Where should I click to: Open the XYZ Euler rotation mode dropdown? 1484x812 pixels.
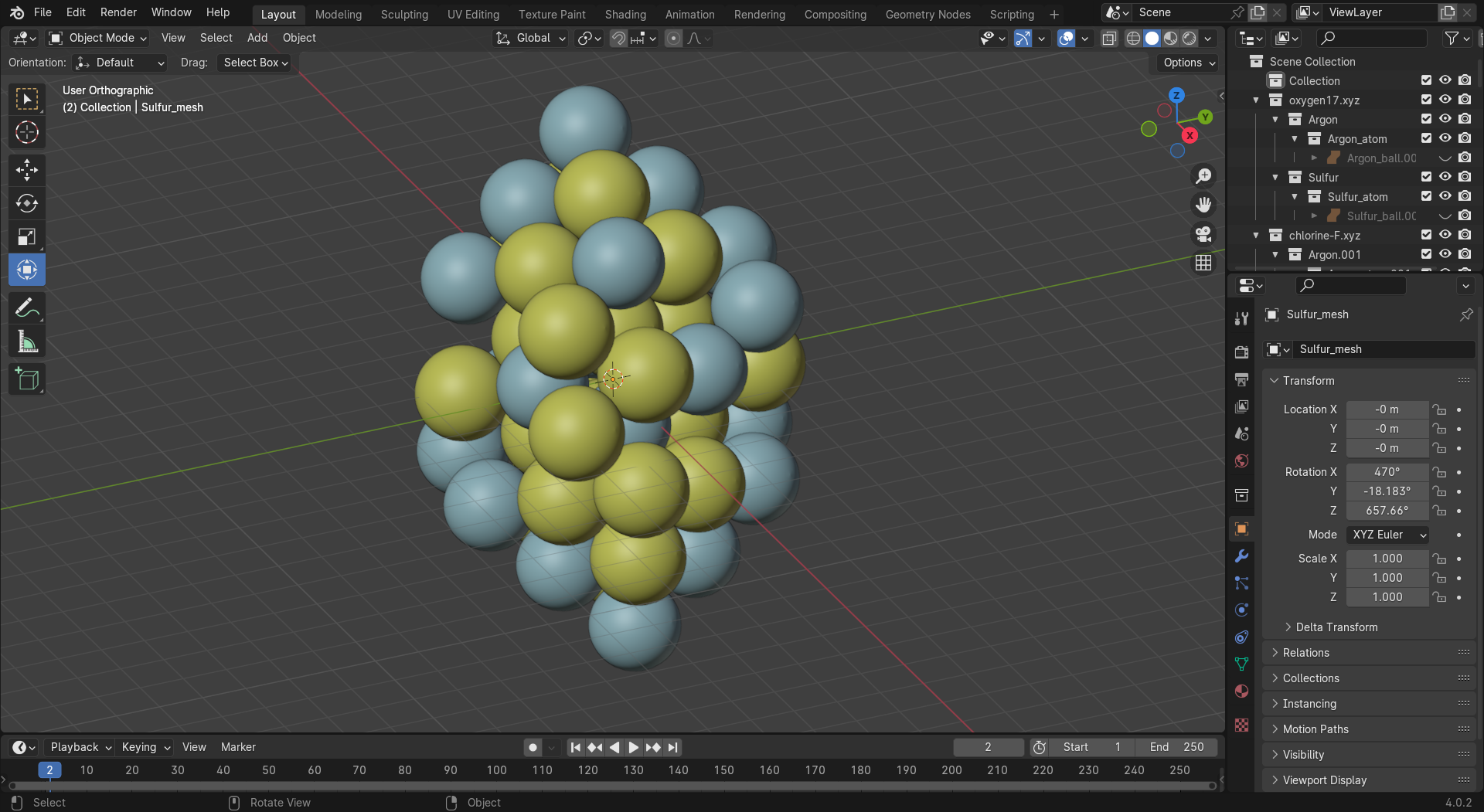[x=1387, y=535]
